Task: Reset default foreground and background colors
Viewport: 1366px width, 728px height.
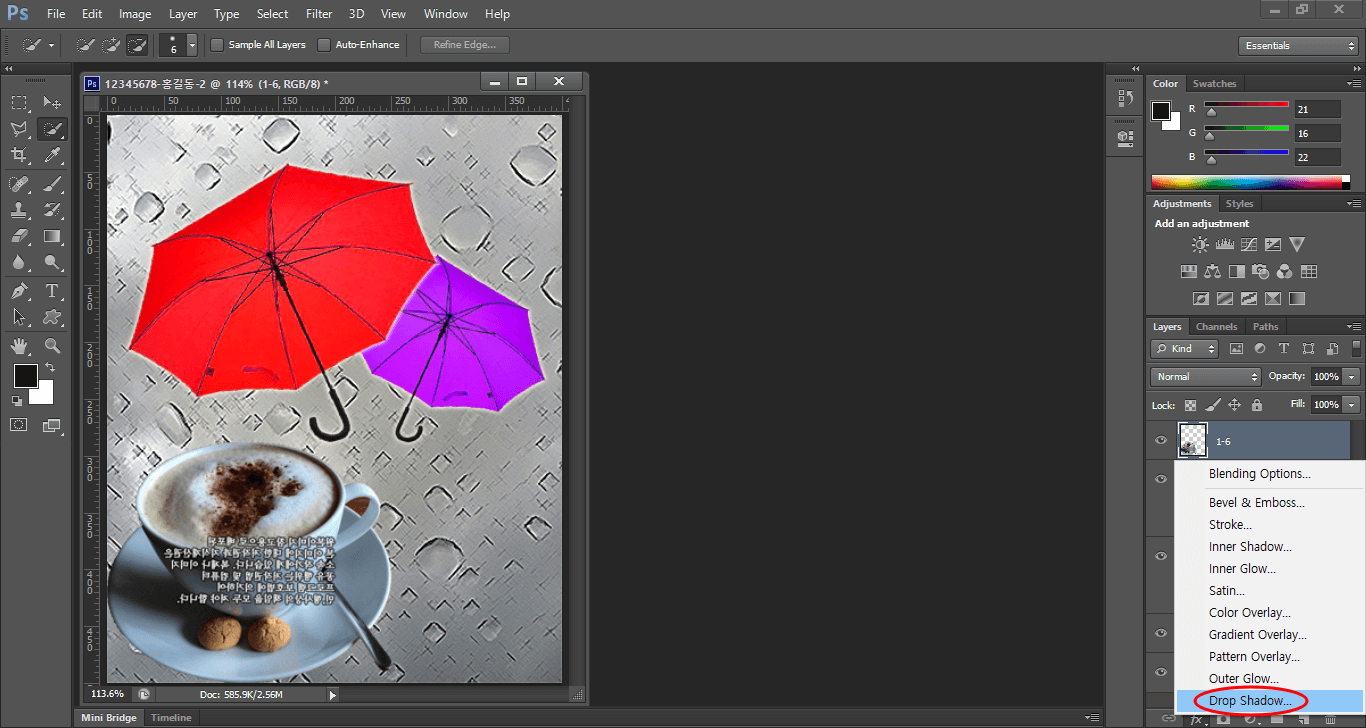Action: click(x=16, y=400)
